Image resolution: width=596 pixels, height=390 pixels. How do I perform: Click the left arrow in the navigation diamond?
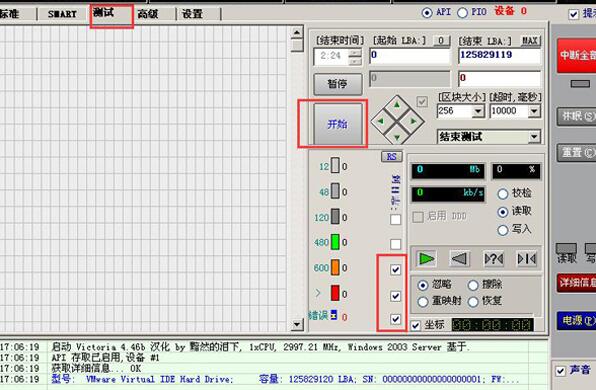380,121
